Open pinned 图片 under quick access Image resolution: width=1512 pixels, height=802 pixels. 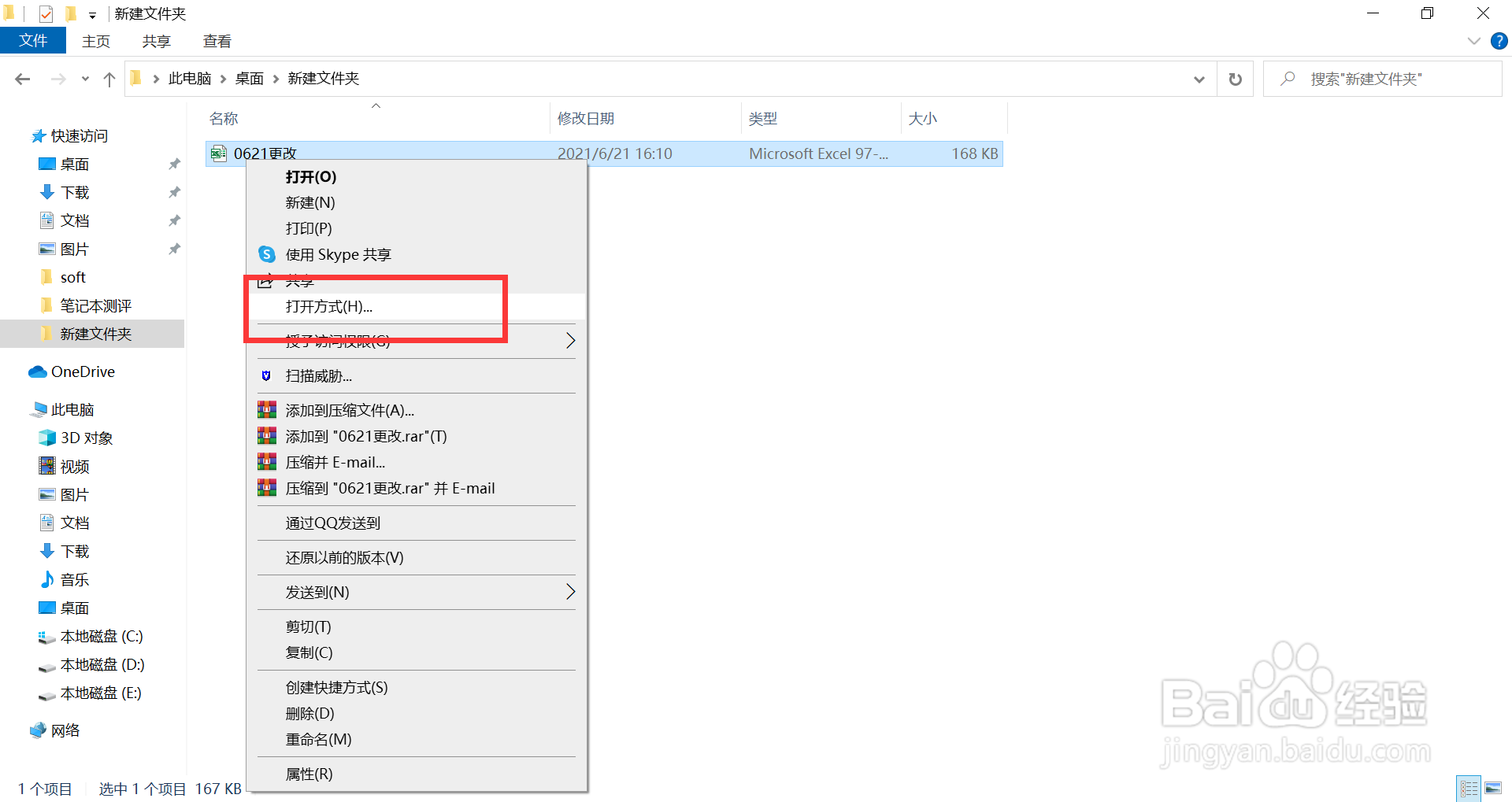(x=75, y=249)
